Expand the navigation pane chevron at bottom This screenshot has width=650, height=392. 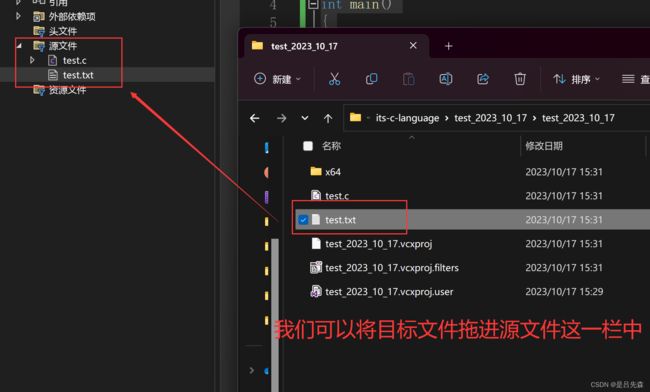(x=251, y=370)
